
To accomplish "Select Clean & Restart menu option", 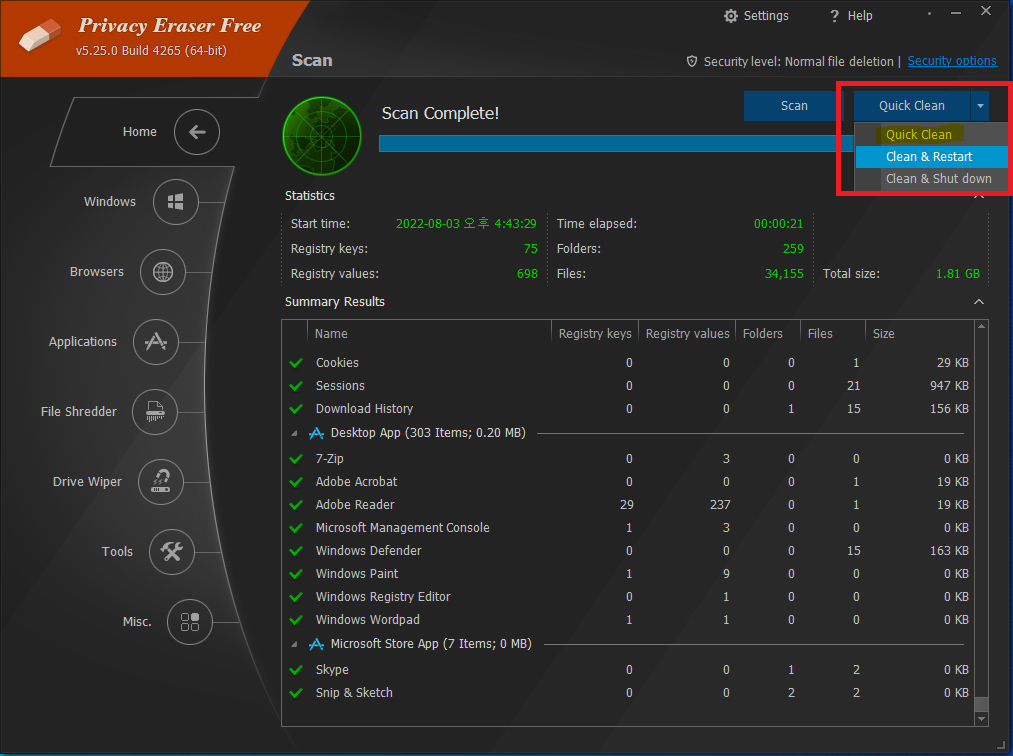I will point(931,157).
